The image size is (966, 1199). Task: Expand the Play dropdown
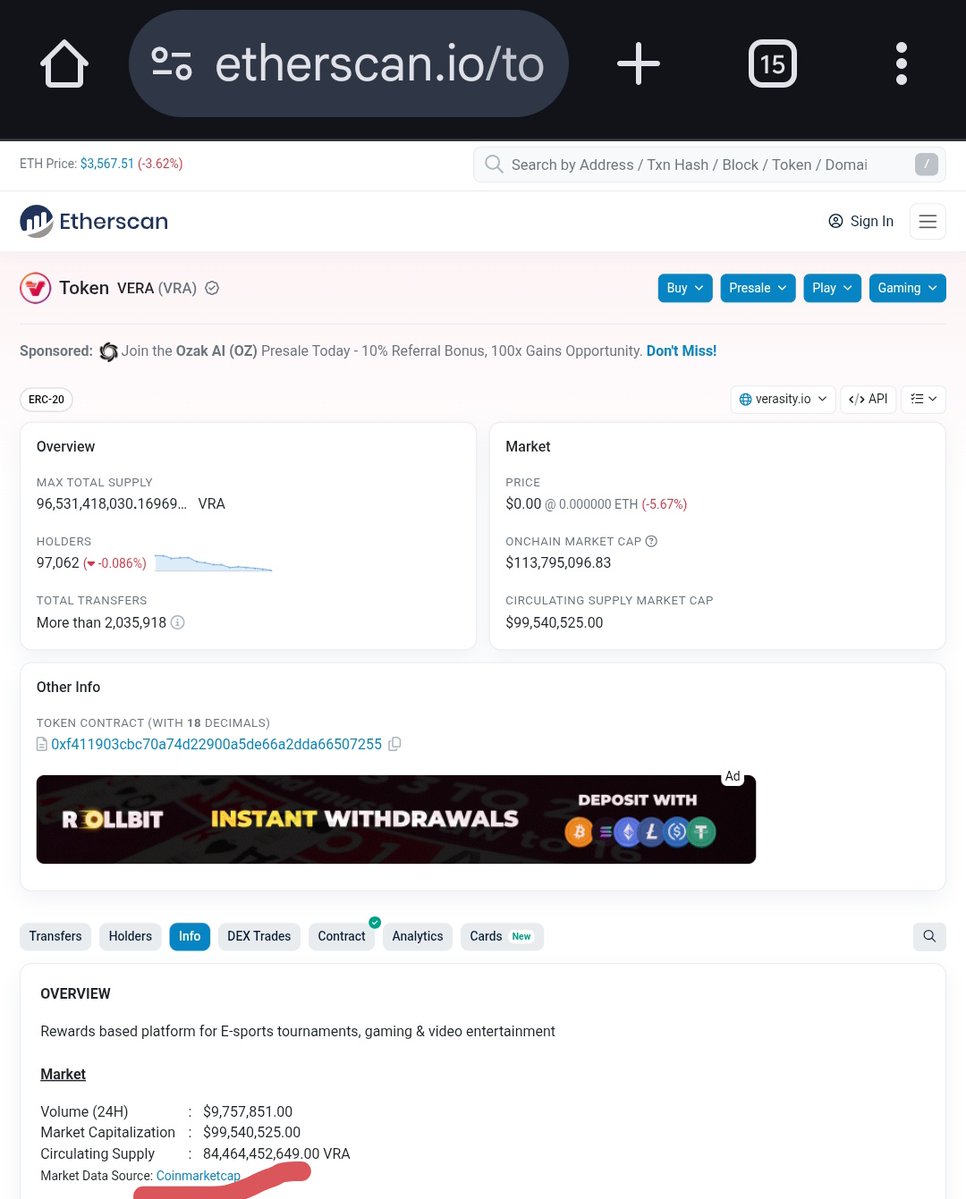pos(832,288)
